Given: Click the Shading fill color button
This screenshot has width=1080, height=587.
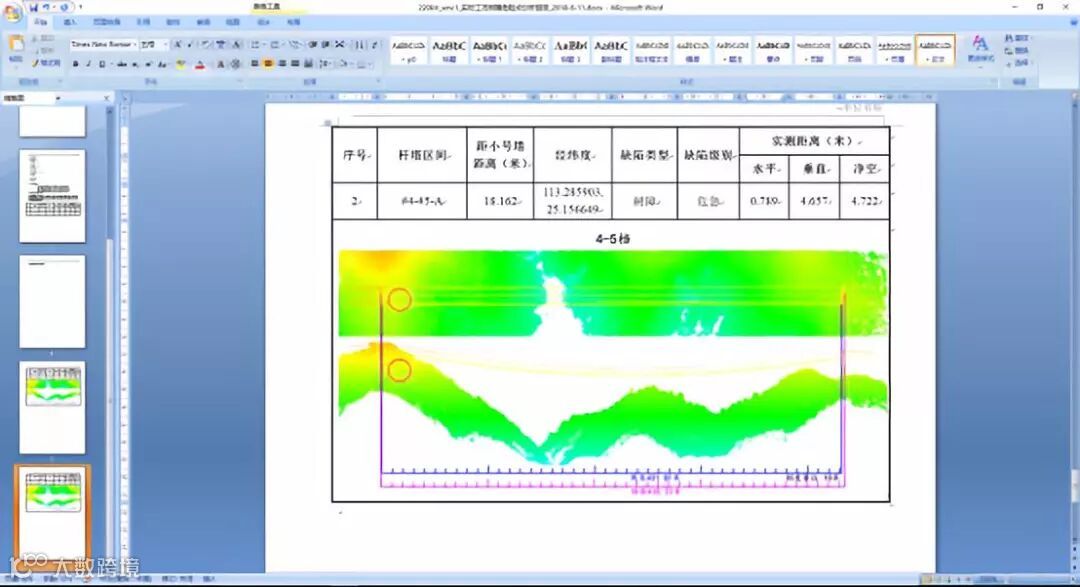Looking at the screenshot, I should click(343, 64).
